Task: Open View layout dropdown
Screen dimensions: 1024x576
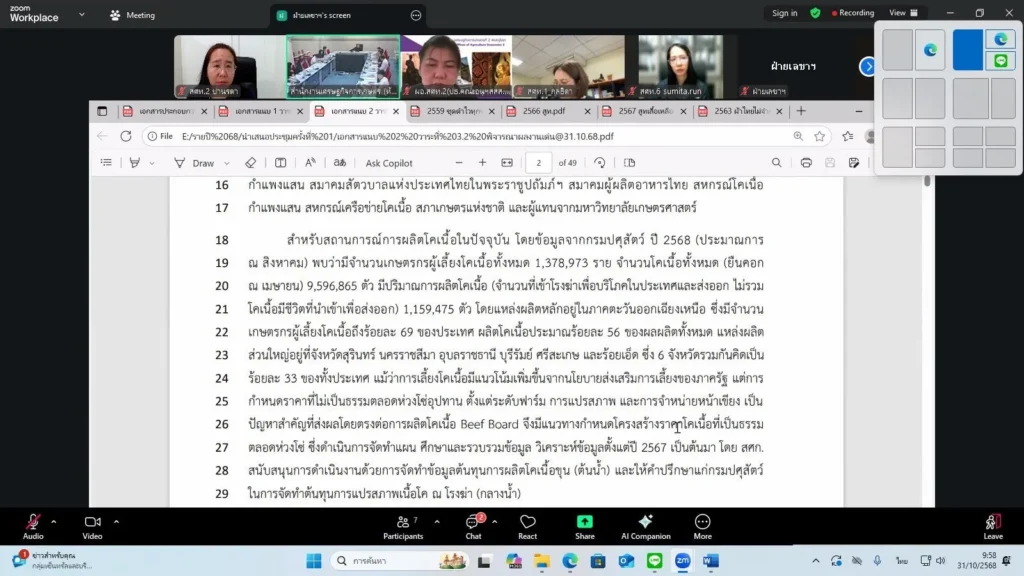Action: [x=903, y=13]
